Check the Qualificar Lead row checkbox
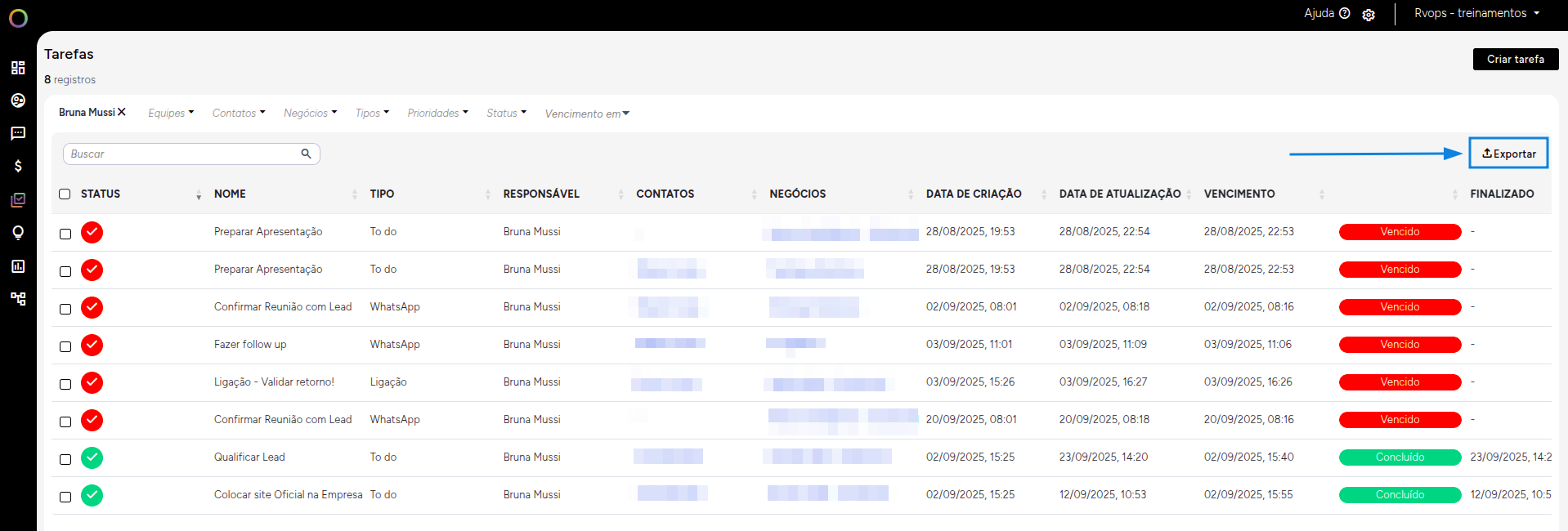The image size is (1568, 531). 65,459
